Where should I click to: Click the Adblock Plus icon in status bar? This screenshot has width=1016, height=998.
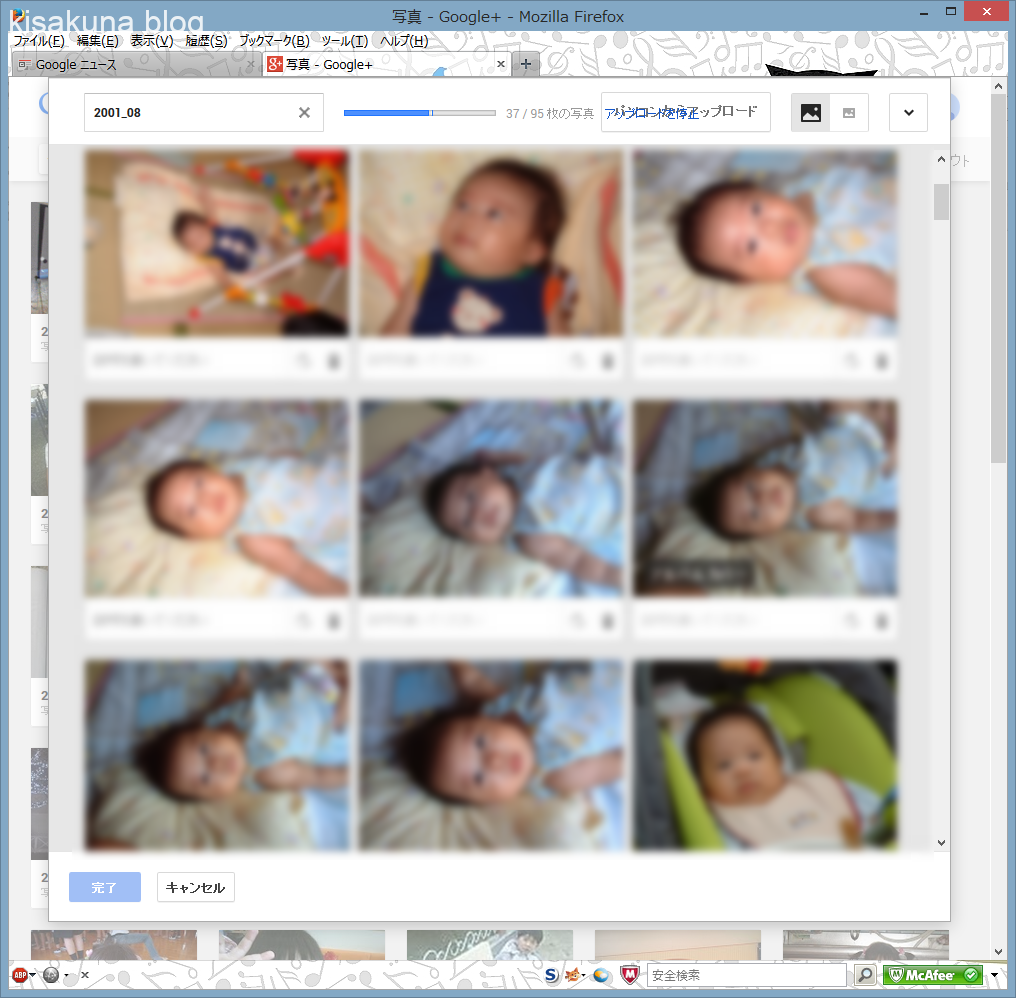(19, 975)
